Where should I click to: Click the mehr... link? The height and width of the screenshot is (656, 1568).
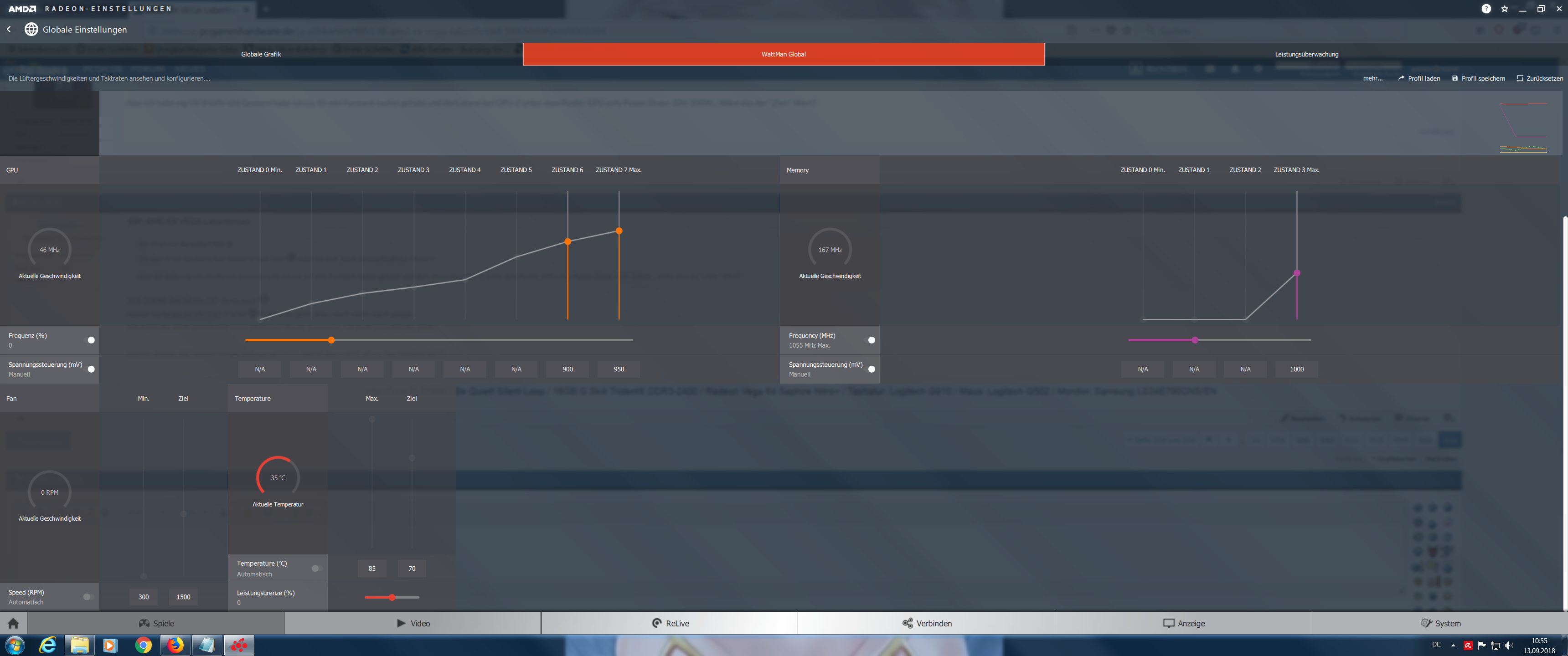coord(1372,78)
